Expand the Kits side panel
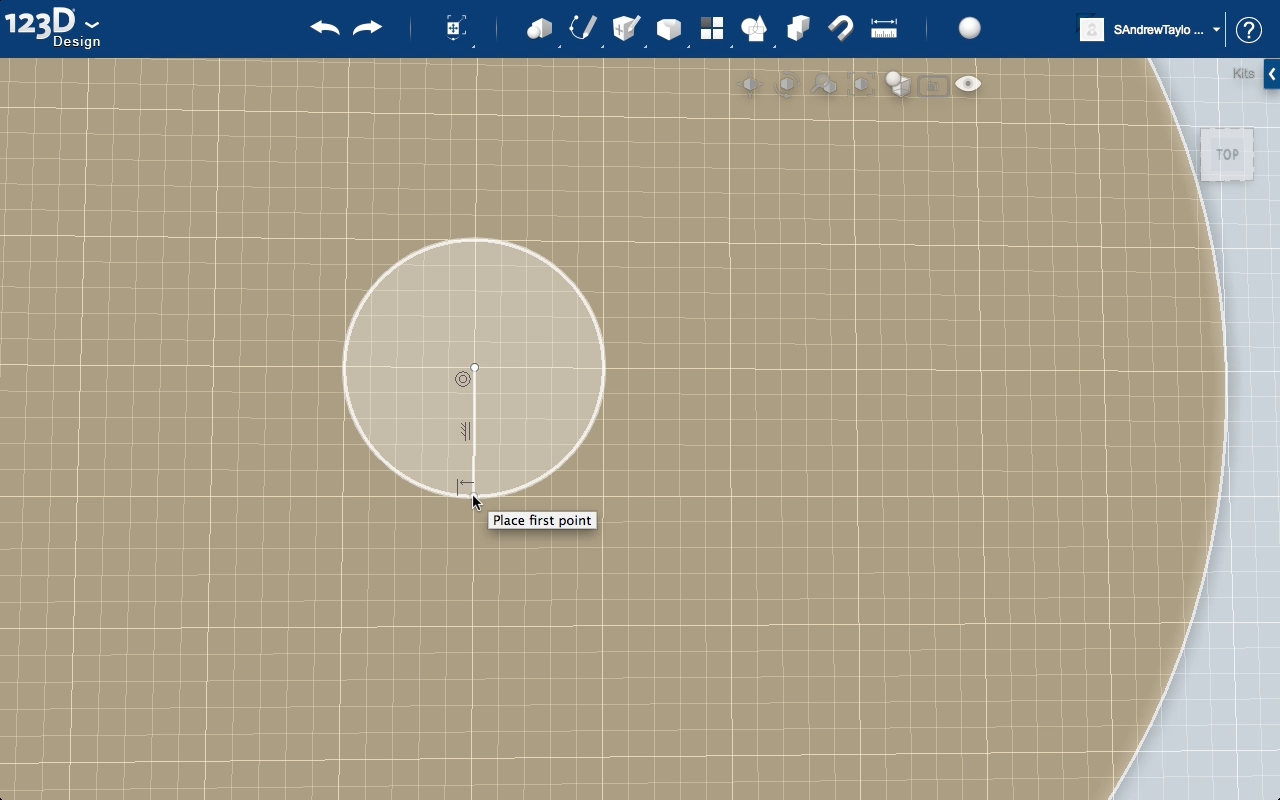This screenshot has width=1280, height=800. (x=1272, y=74)
